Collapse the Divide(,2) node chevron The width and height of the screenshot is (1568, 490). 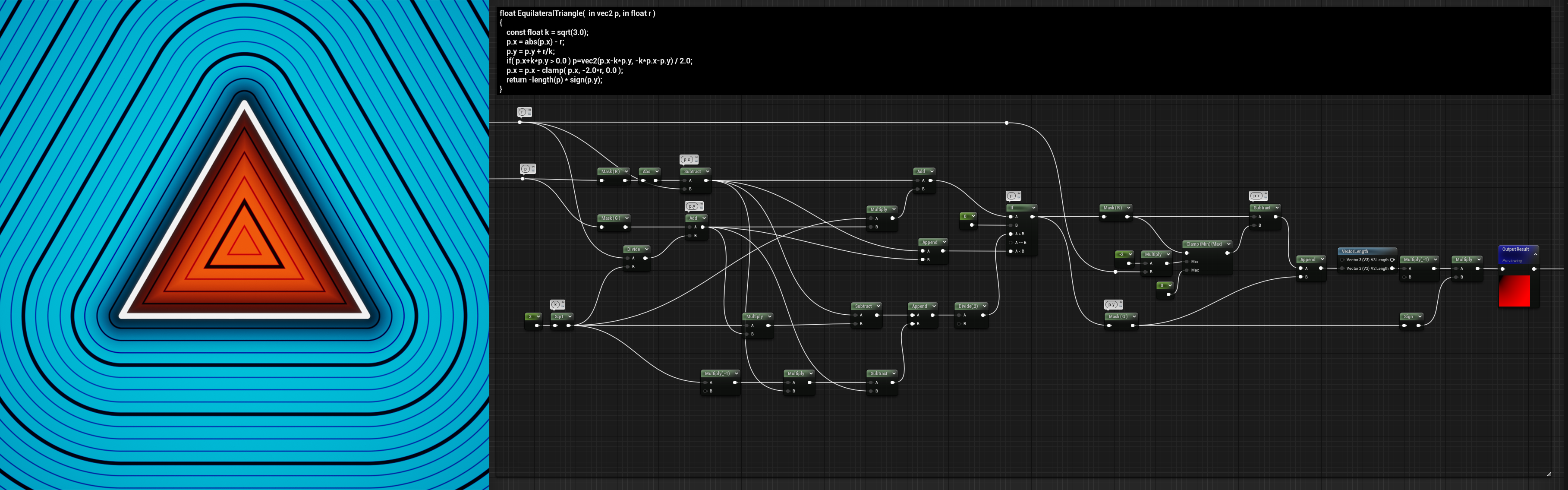[984, 306]
